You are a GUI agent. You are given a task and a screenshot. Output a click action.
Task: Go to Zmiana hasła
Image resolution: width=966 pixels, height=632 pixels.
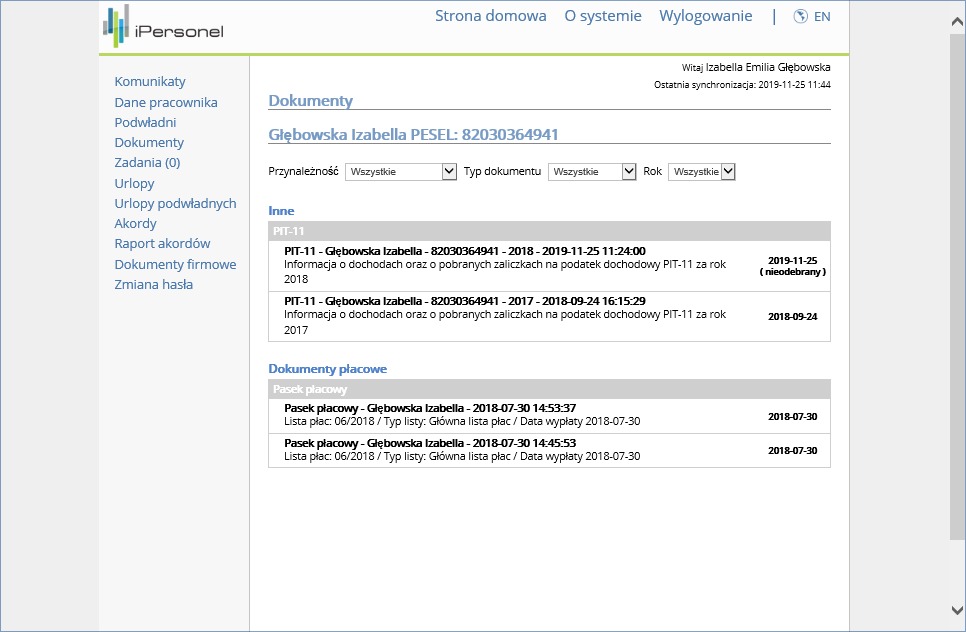tap(154, 284)
